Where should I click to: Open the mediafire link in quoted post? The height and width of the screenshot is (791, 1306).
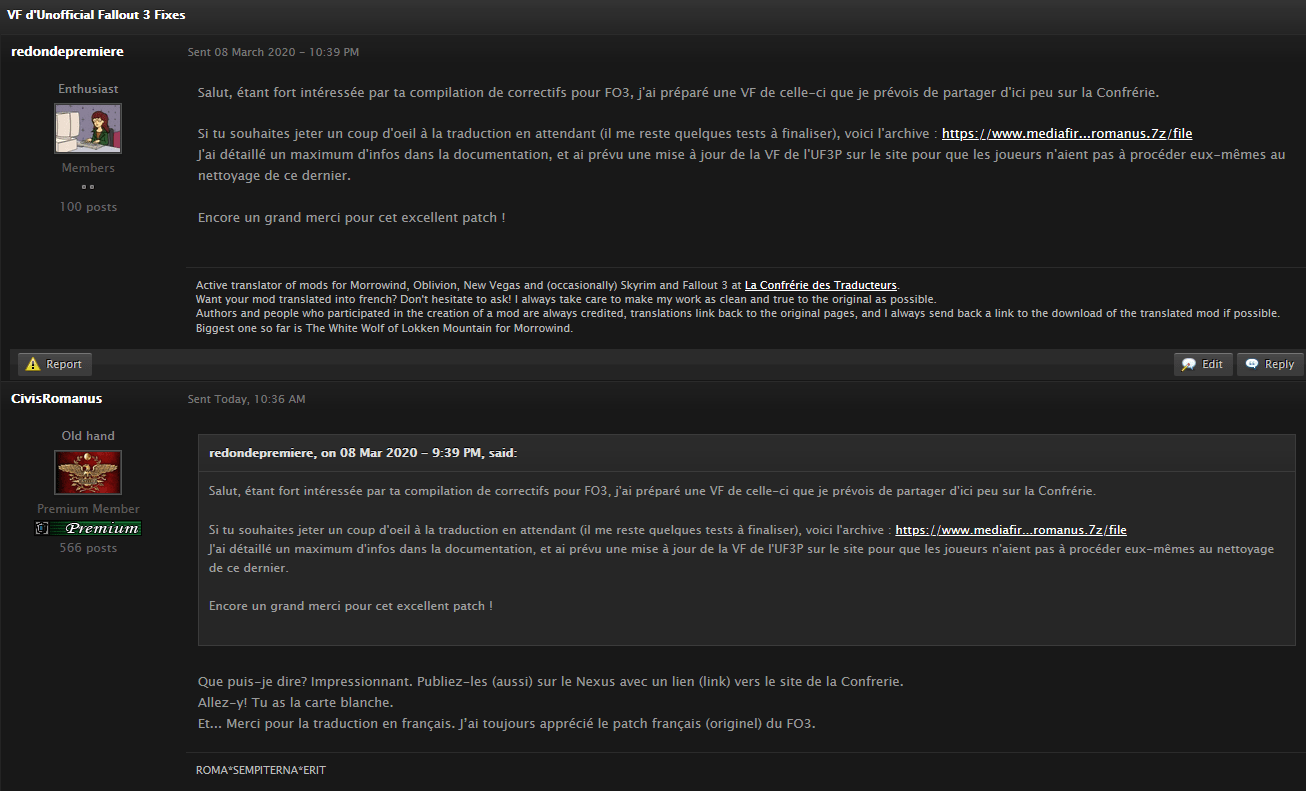pyautogui.click(x=1011, y=530)
